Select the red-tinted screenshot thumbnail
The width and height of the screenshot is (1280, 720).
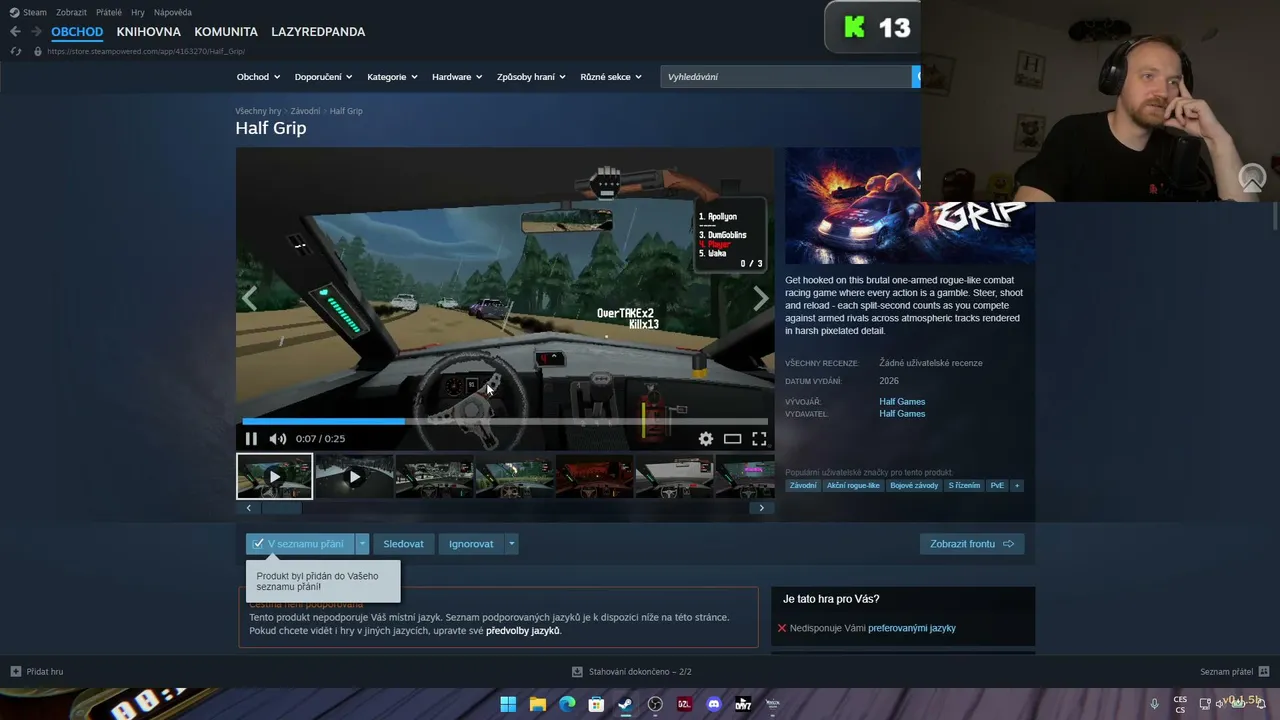594,477
